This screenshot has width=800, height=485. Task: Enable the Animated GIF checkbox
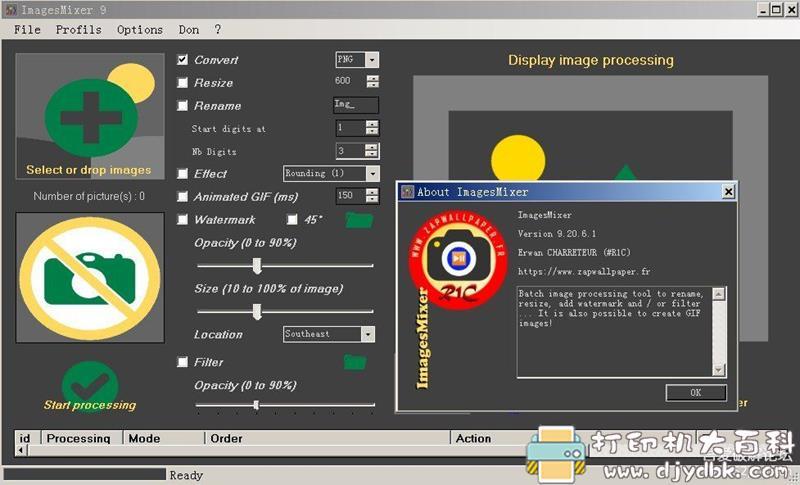click(x=182, y=196)
